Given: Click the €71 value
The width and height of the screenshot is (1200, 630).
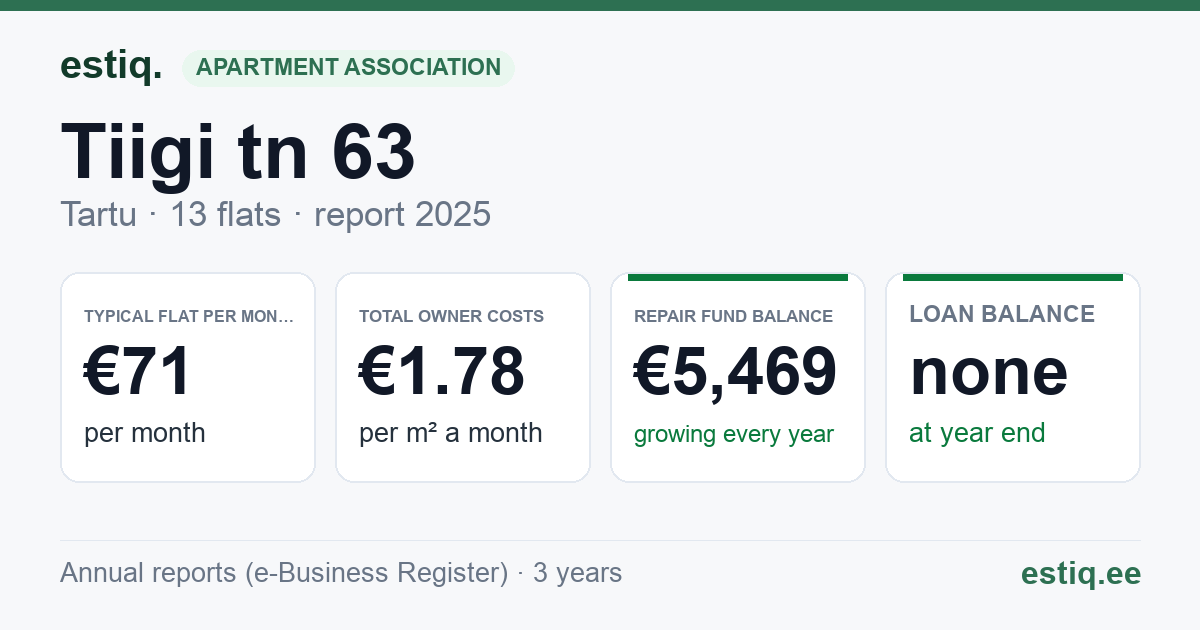Looking at the screenshot, I should click(137, 372).
